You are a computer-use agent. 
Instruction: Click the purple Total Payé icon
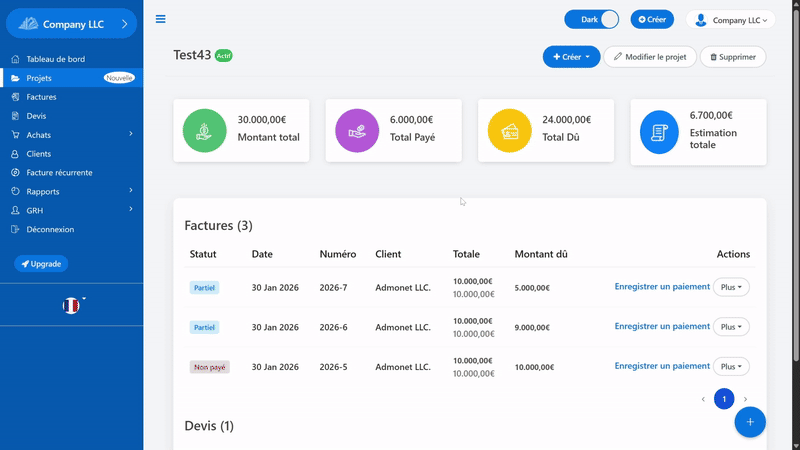(x=356, y=131)
